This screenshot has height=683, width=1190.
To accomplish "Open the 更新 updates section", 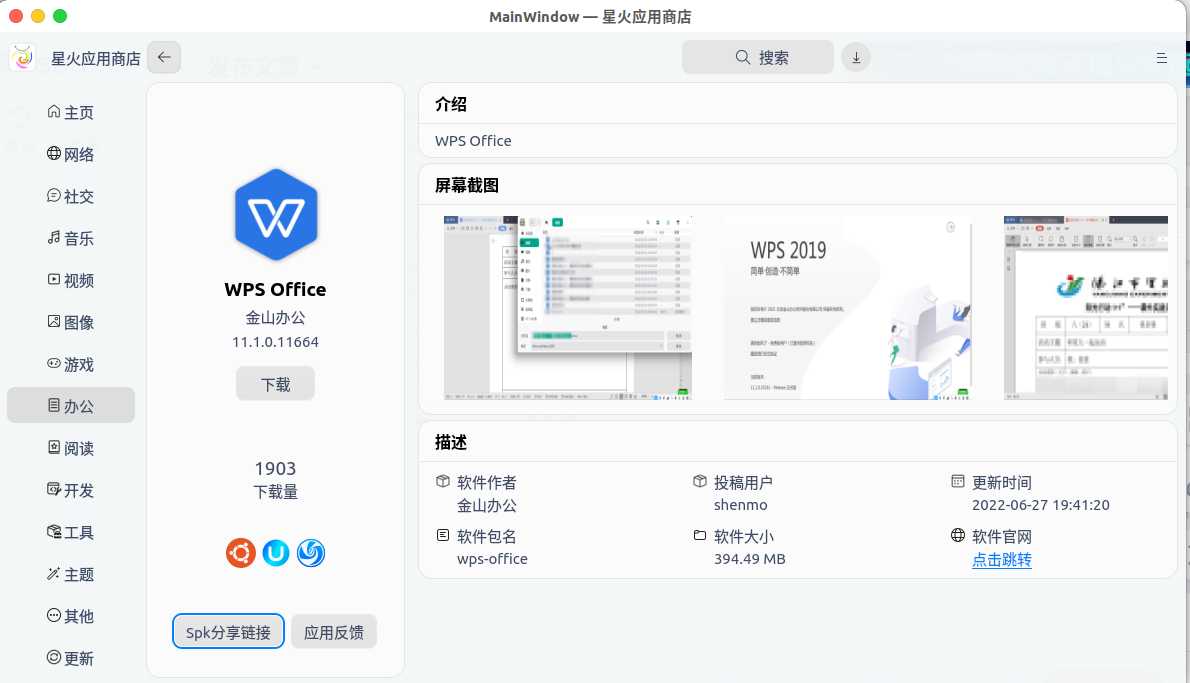I will [x=71, y=658].
